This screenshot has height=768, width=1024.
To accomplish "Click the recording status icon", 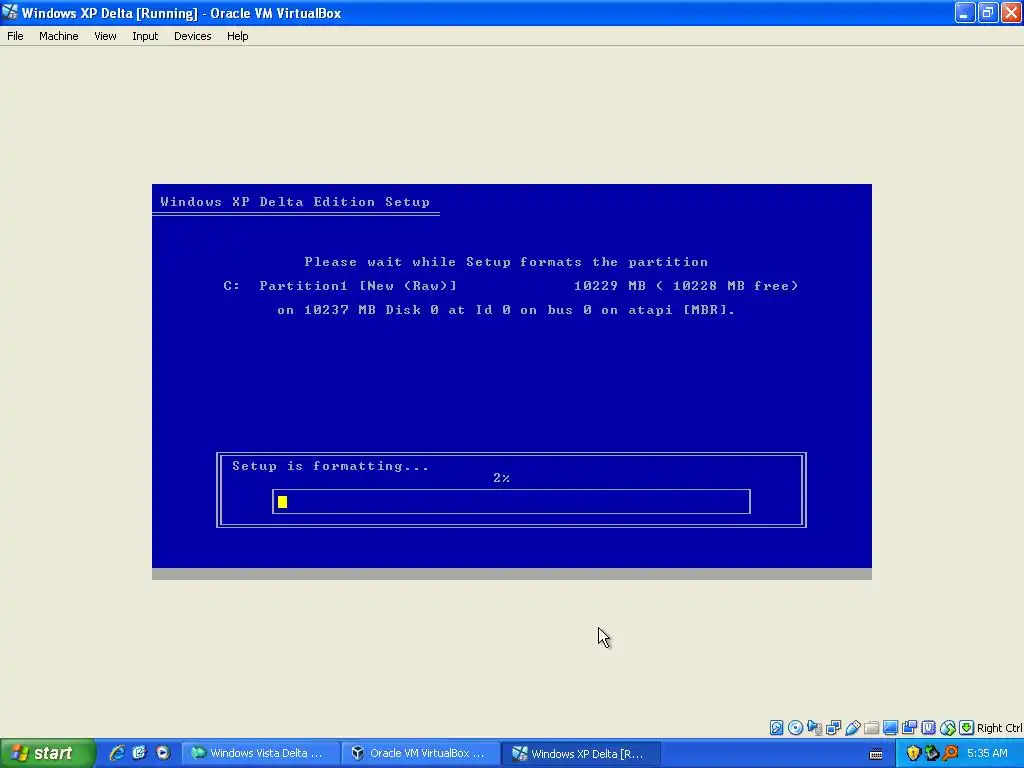I will click(x=909, y=728).
